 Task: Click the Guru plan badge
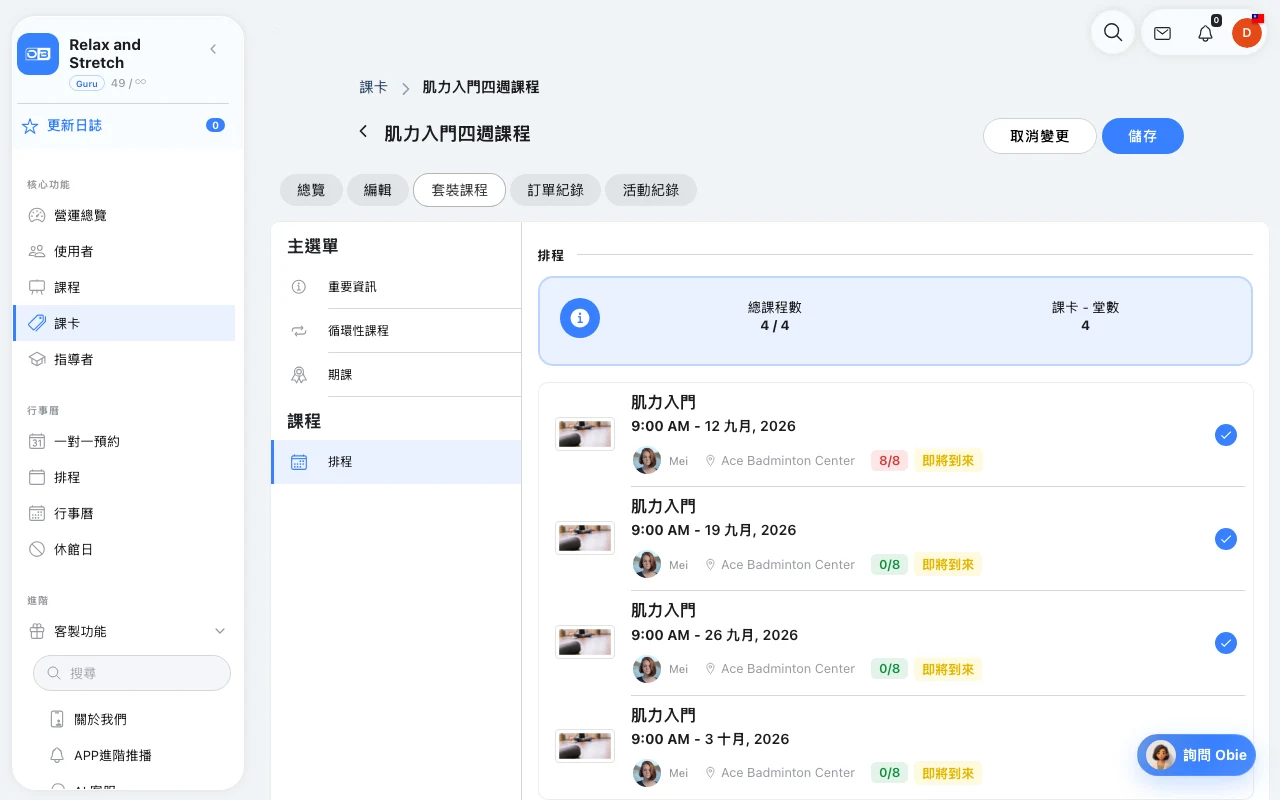87,83
